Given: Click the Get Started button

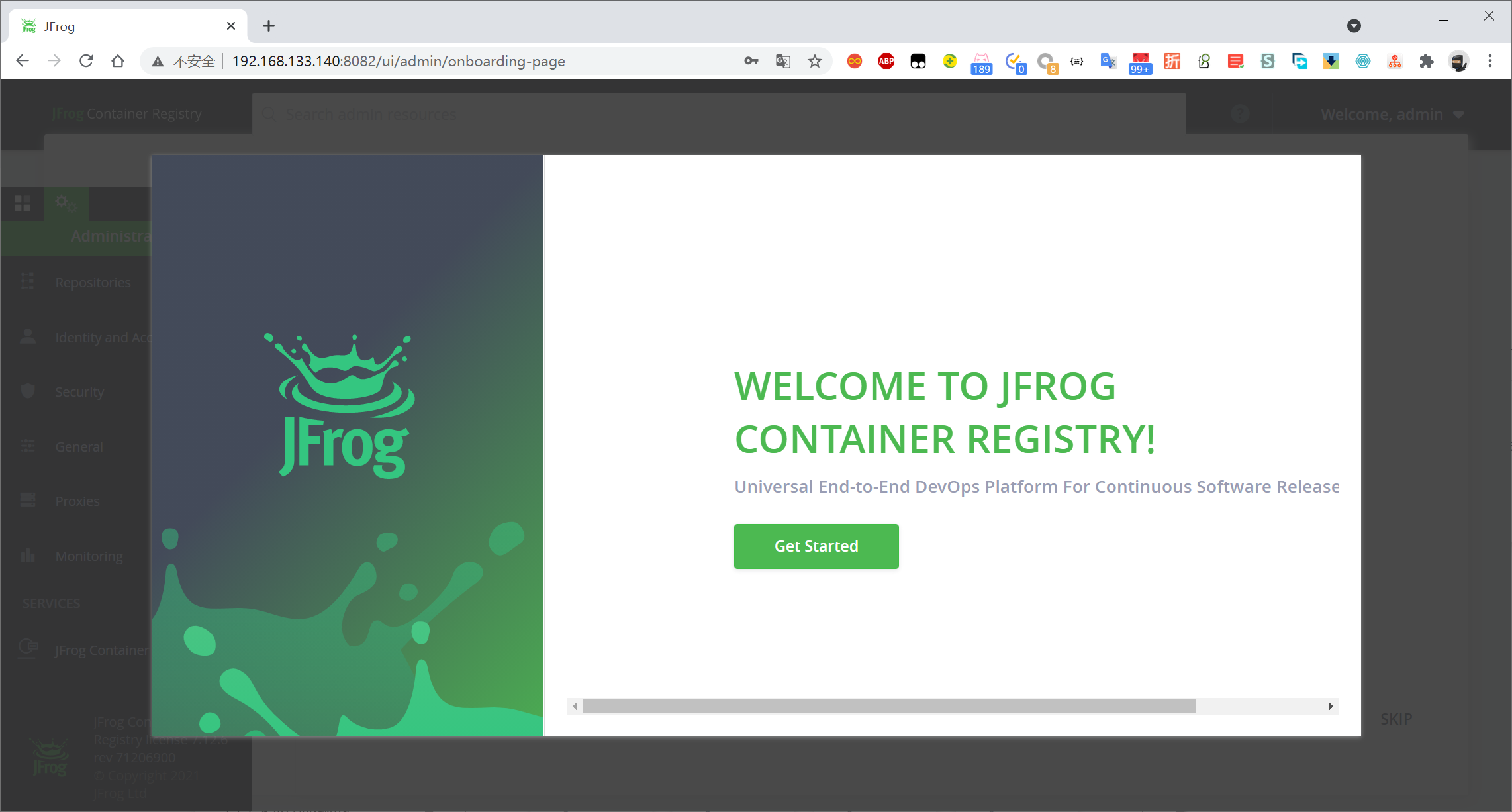Looking at the screenshot, I should (816, 546).
